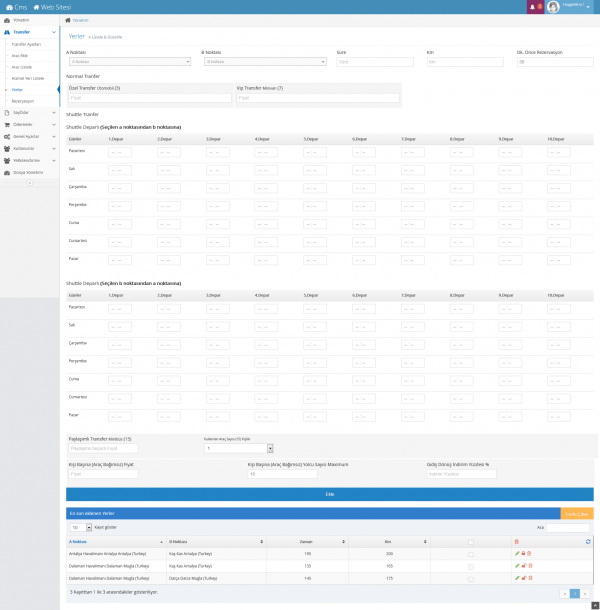Sort table by Zaman column
Image resolution: width=600 pixels, height=610 pixels.
point(306,541)
